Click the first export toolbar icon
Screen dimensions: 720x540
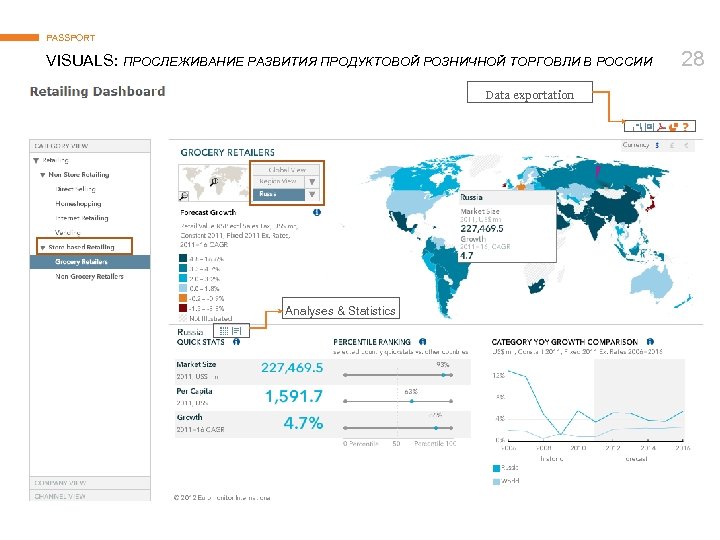638,126
